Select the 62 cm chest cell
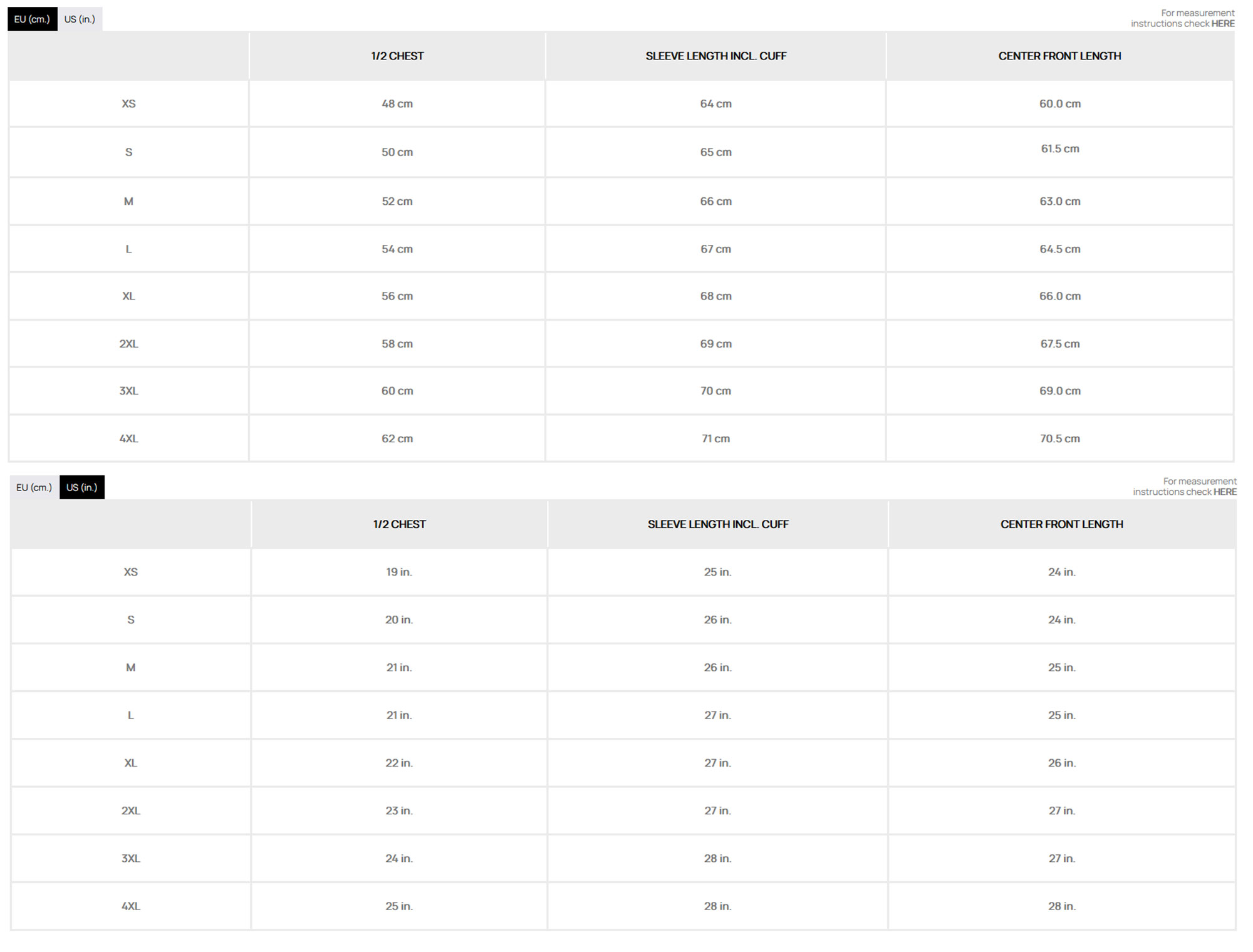Screen dimensions: 1253x952 click(397, 439)
